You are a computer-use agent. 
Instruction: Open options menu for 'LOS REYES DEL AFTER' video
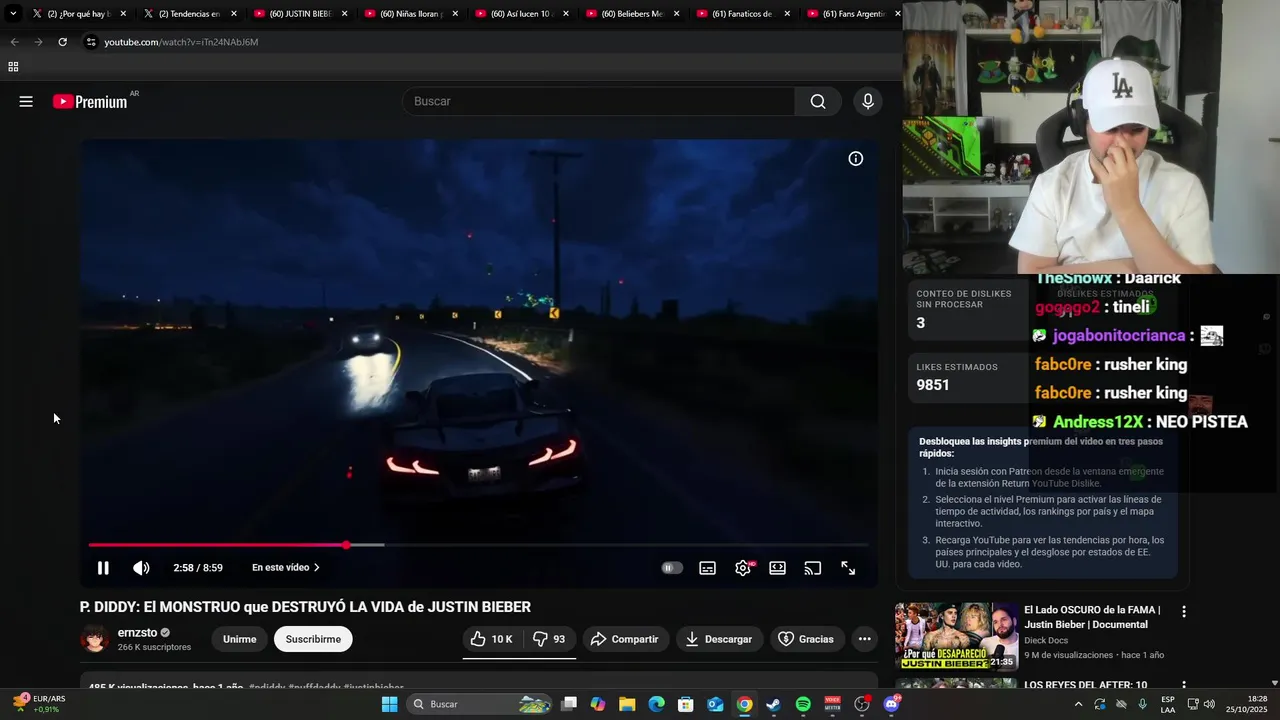[1184, 686]
